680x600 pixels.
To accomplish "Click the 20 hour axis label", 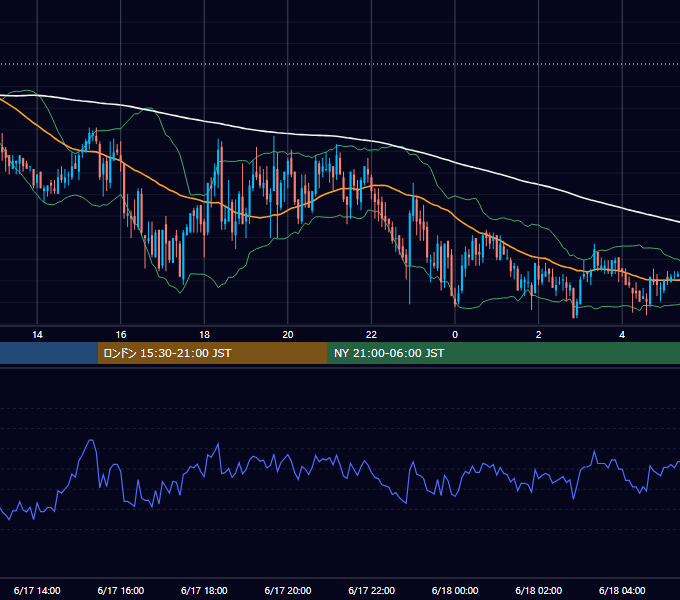I will pos(288,335).
